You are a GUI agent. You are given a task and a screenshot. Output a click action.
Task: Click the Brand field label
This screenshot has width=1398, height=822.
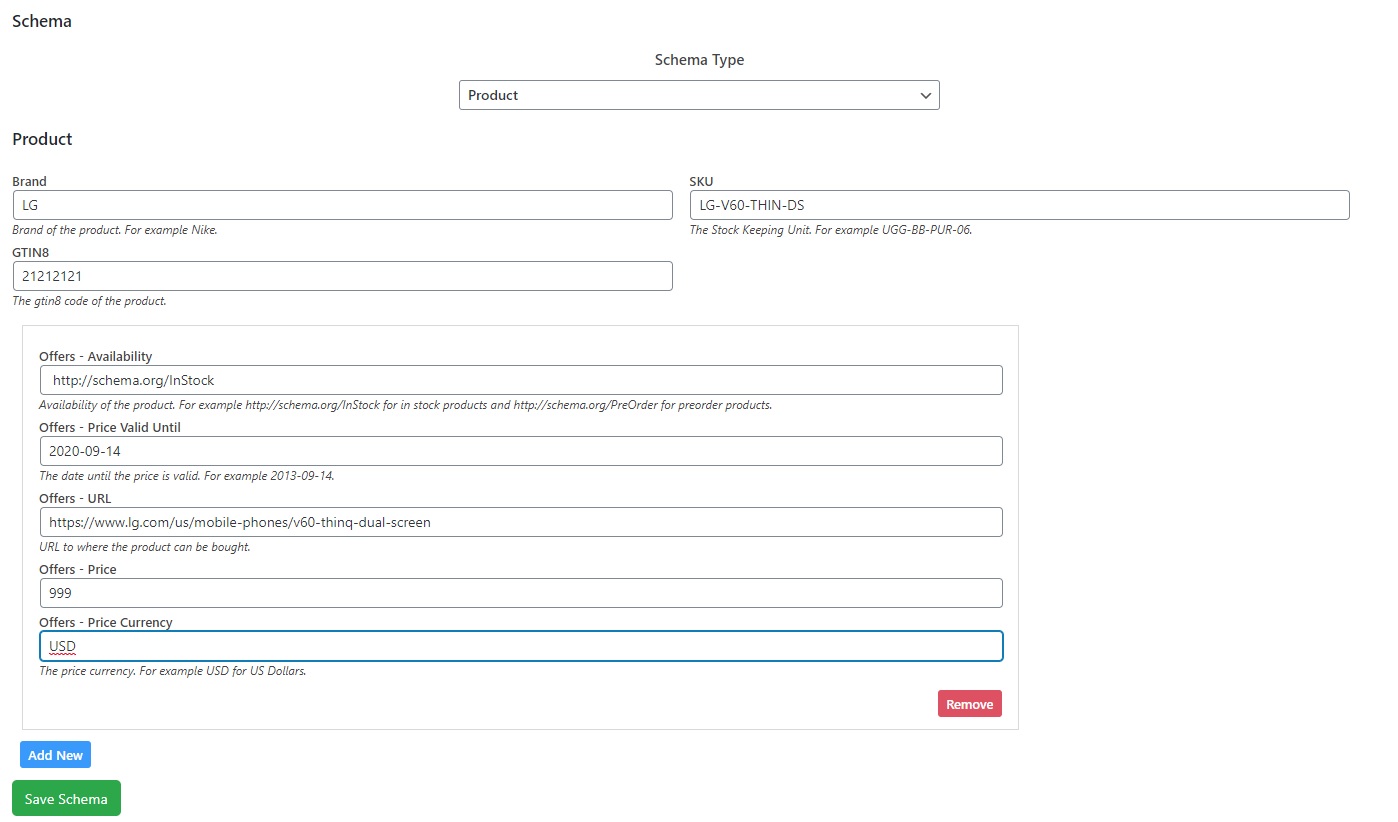(29, 182)
